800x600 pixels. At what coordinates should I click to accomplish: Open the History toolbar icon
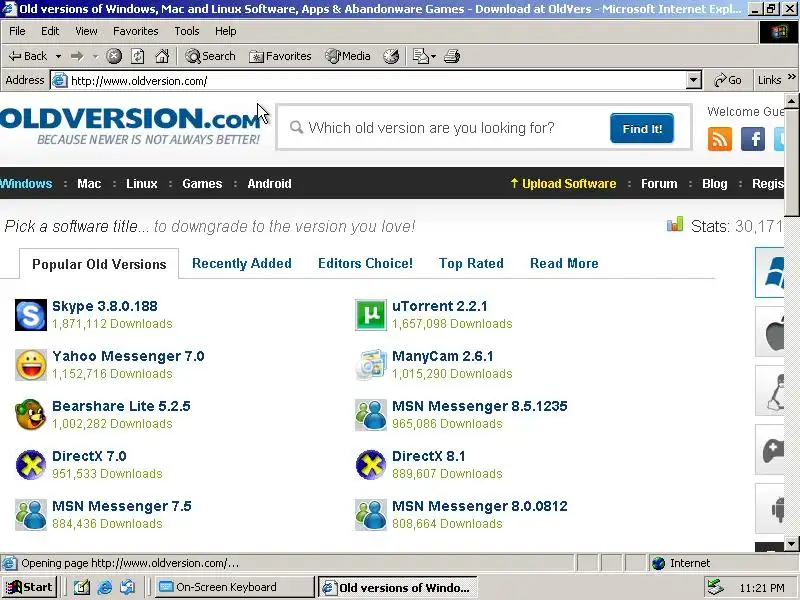click(391, 56)
